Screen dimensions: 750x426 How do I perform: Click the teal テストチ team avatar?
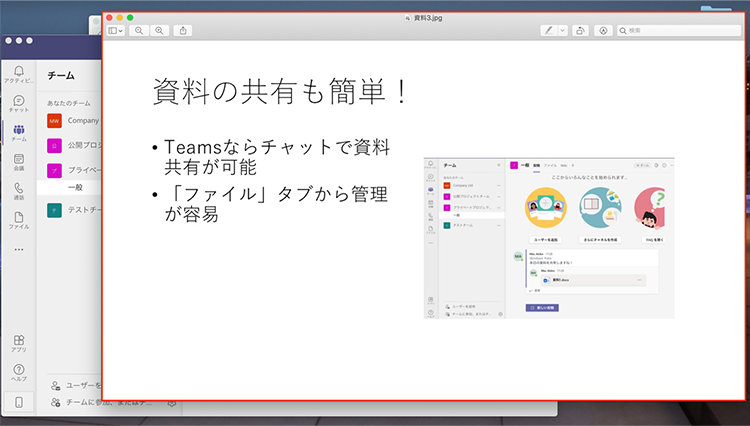coord(54,210)
